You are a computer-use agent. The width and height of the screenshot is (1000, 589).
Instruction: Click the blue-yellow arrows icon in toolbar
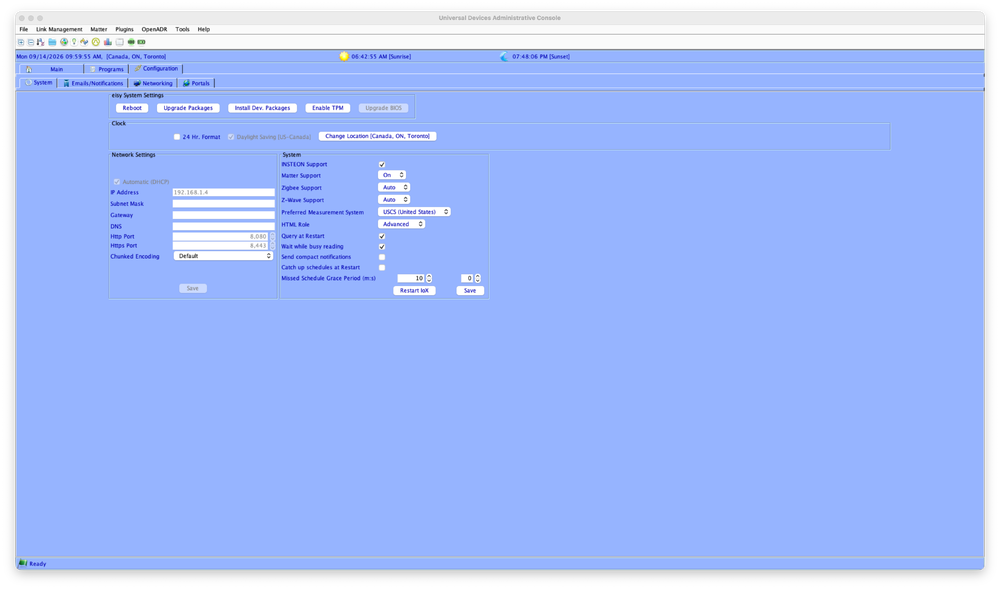click(x=84, y=42)
